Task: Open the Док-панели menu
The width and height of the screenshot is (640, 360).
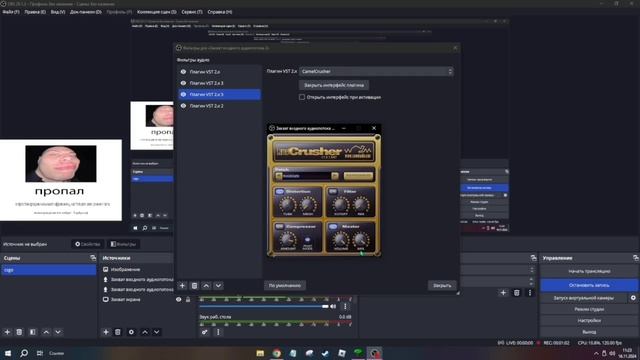Action: tap(86, 12)
